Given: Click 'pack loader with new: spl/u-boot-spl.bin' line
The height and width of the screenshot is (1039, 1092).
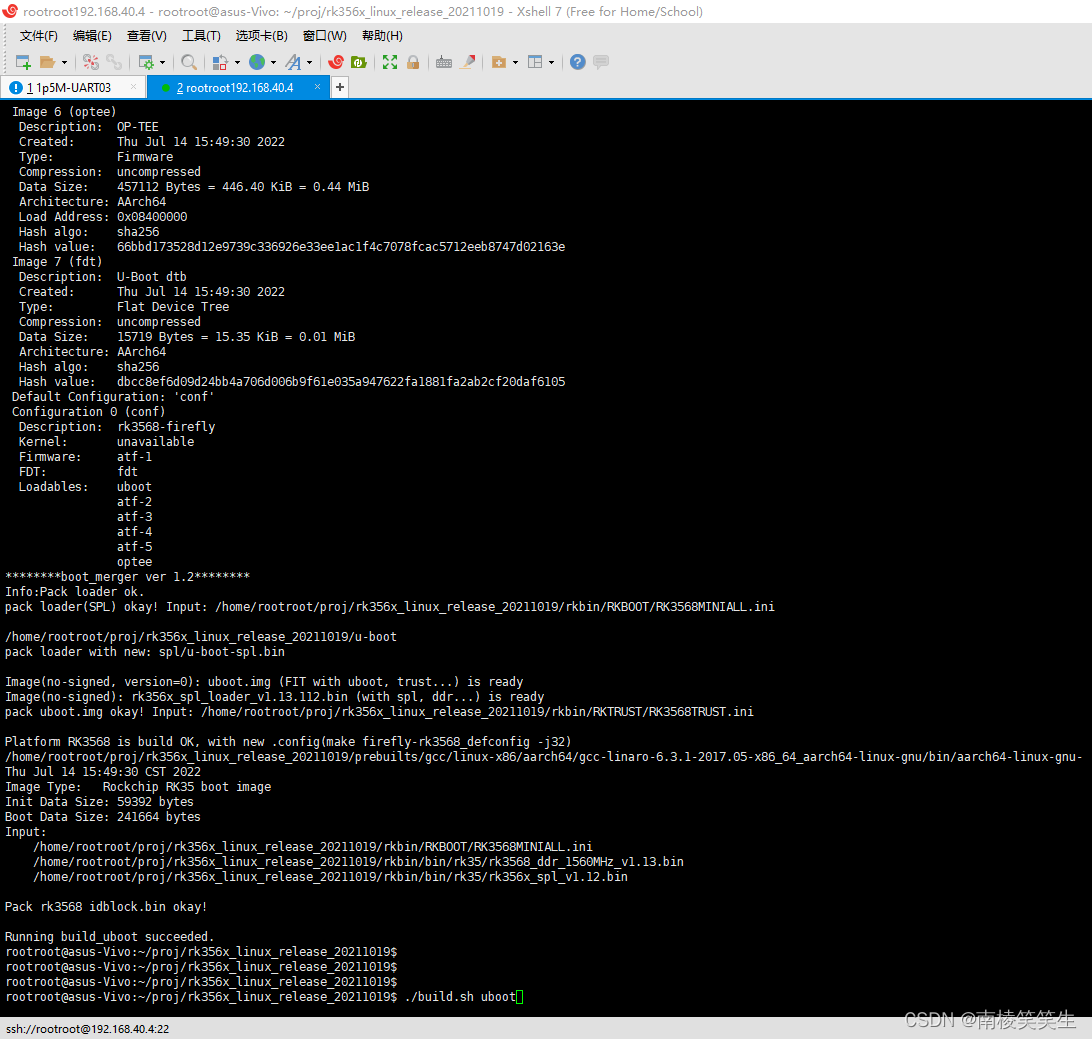Looking at the screenshot, I should (x=145, y=652).
